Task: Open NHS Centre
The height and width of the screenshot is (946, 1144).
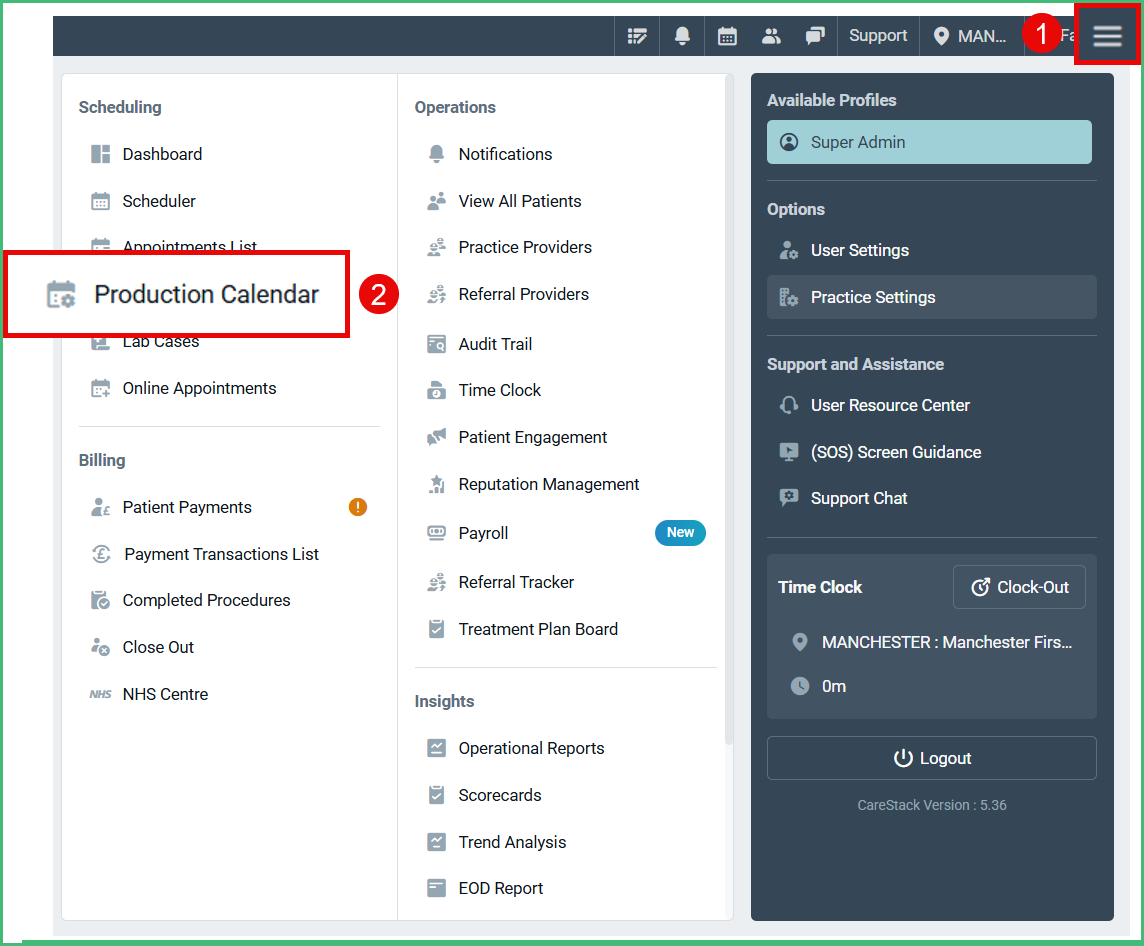Action: 166,694
